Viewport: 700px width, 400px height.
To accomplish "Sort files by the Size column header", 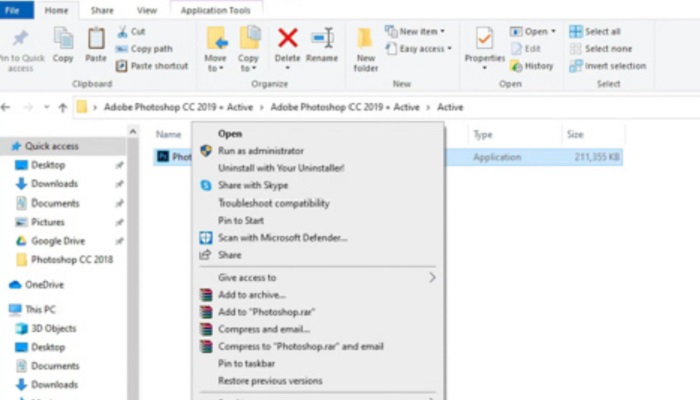I will point(575,134).
